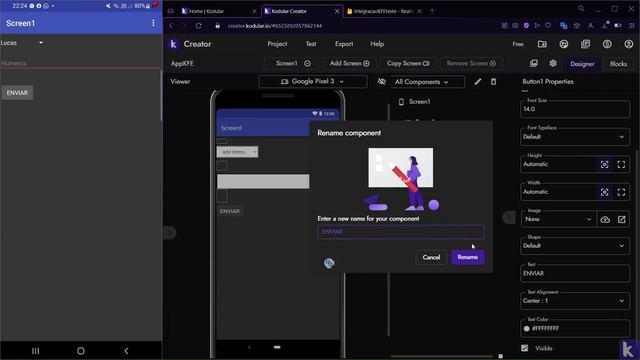Click the Copy Screen button

[x=408, y=63]
